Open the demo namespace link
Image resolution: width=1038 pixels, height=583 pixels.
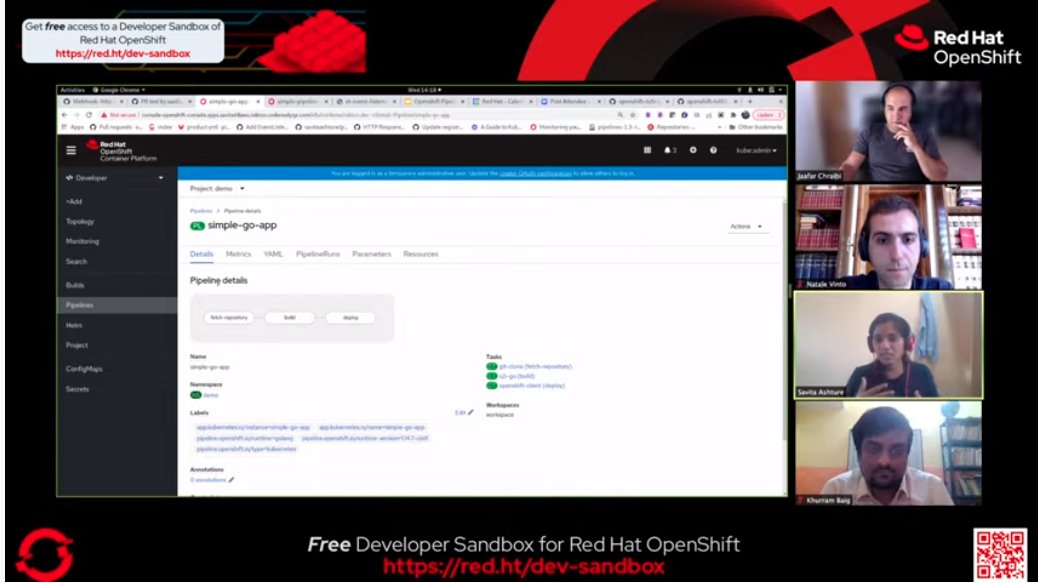(x=211, y=395)
